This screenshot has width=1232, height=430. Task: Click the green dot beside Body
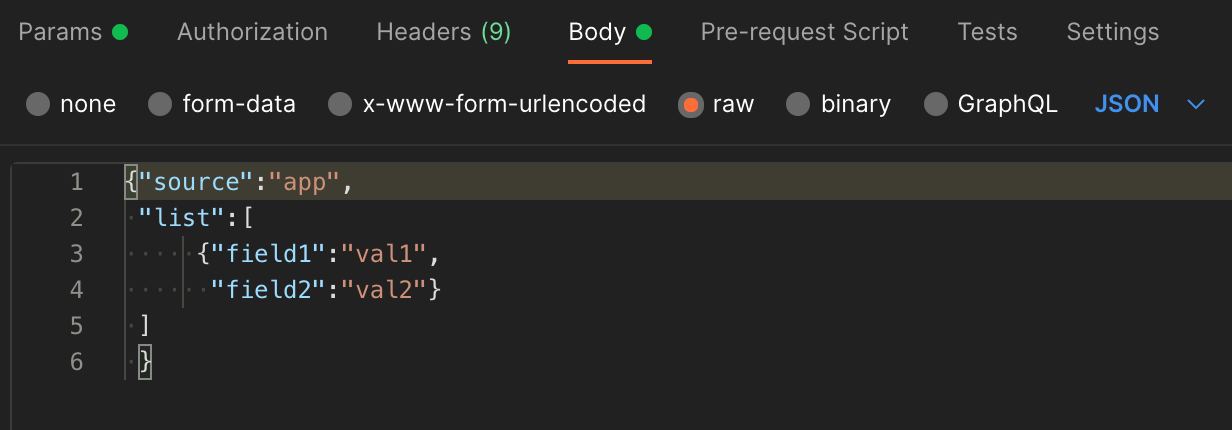coord(644,32)
